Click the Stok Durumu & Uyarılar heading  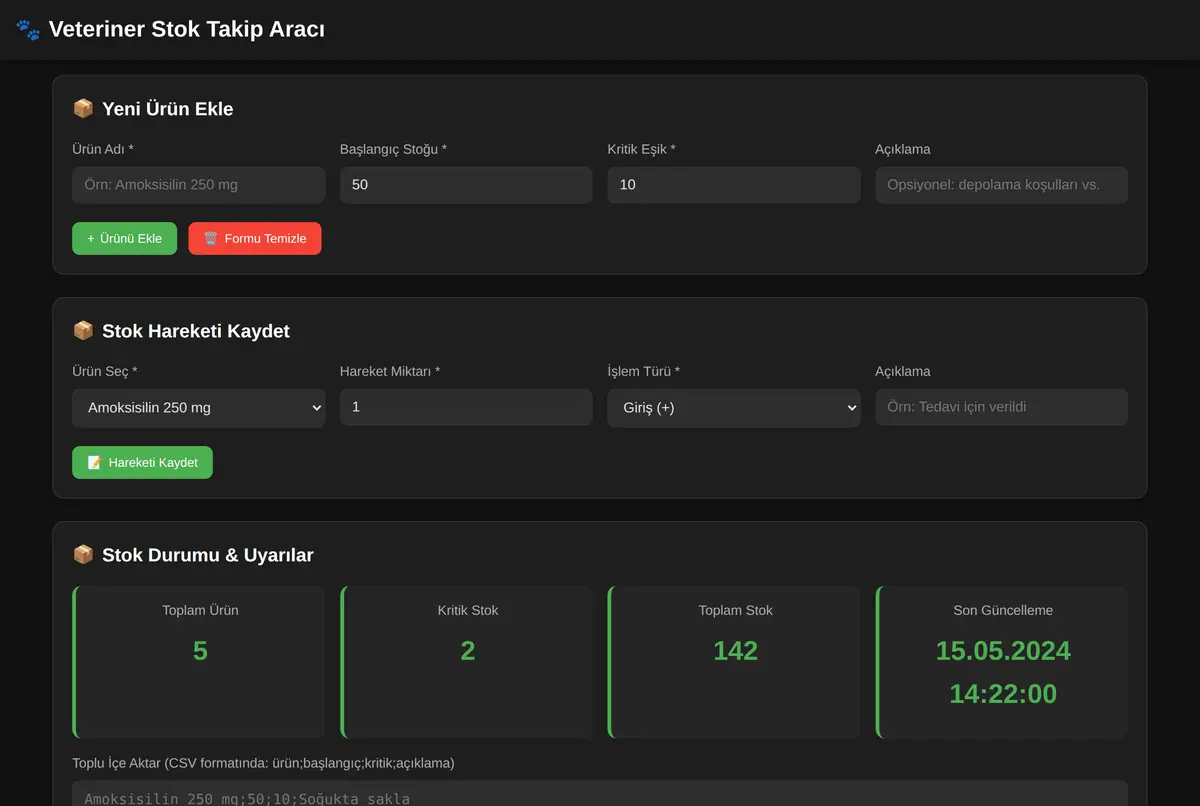point(208,555)
